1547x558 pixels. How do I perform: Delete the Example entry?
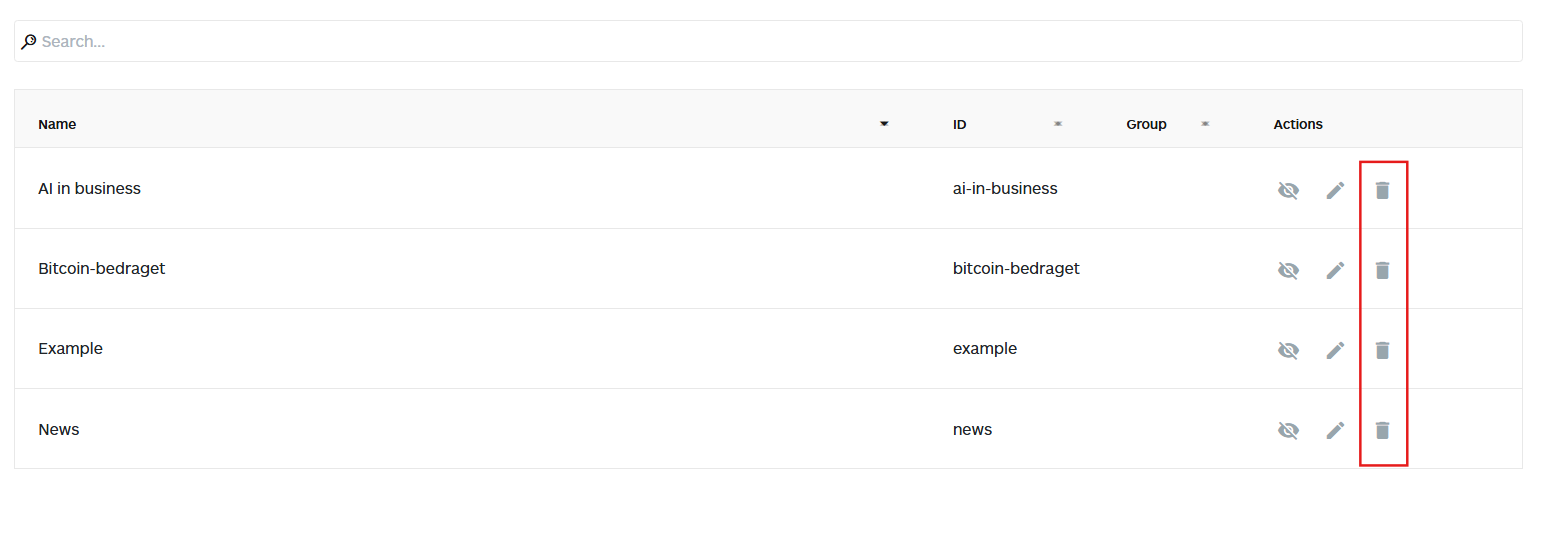[x=1382, y=350]
